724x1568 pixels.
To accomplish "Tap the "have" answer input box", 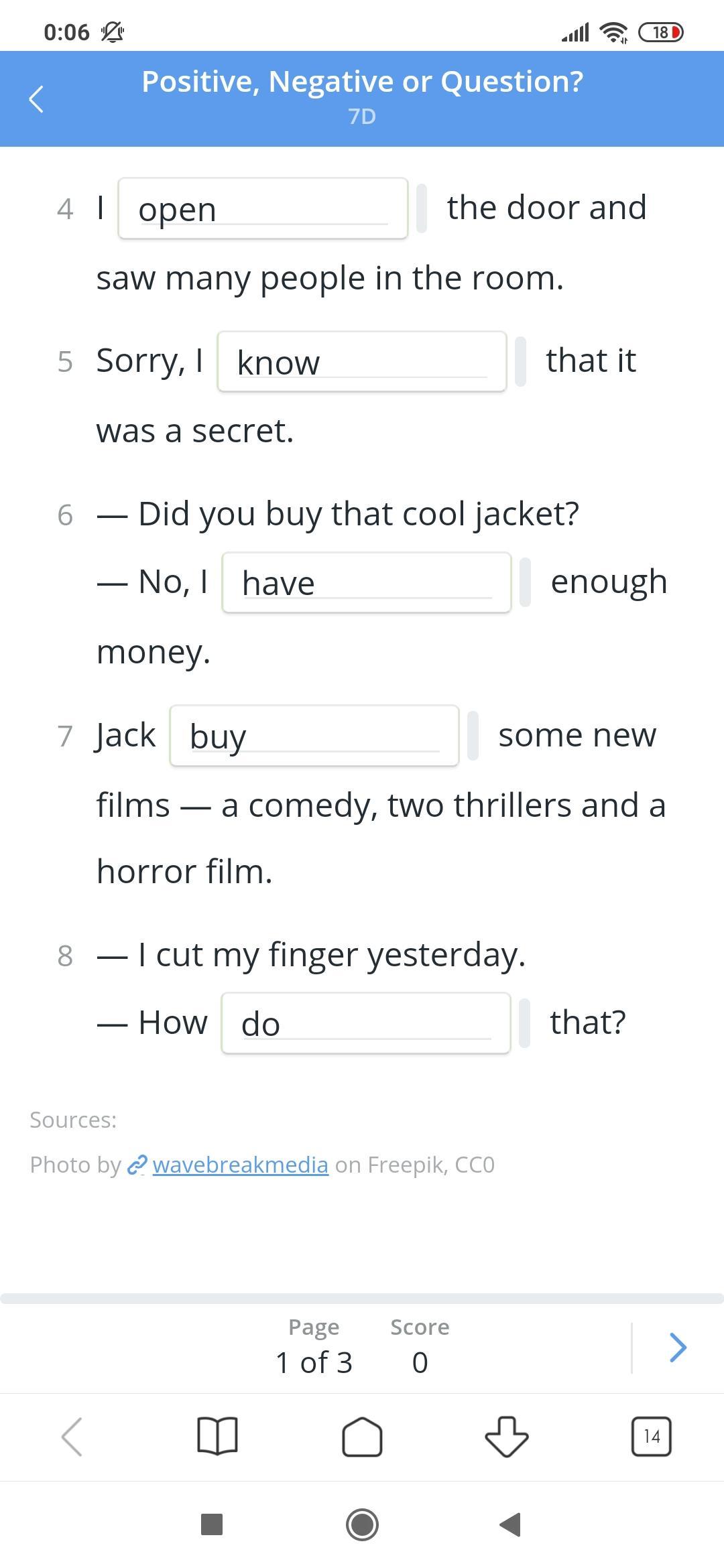I will tap(367, 582).
